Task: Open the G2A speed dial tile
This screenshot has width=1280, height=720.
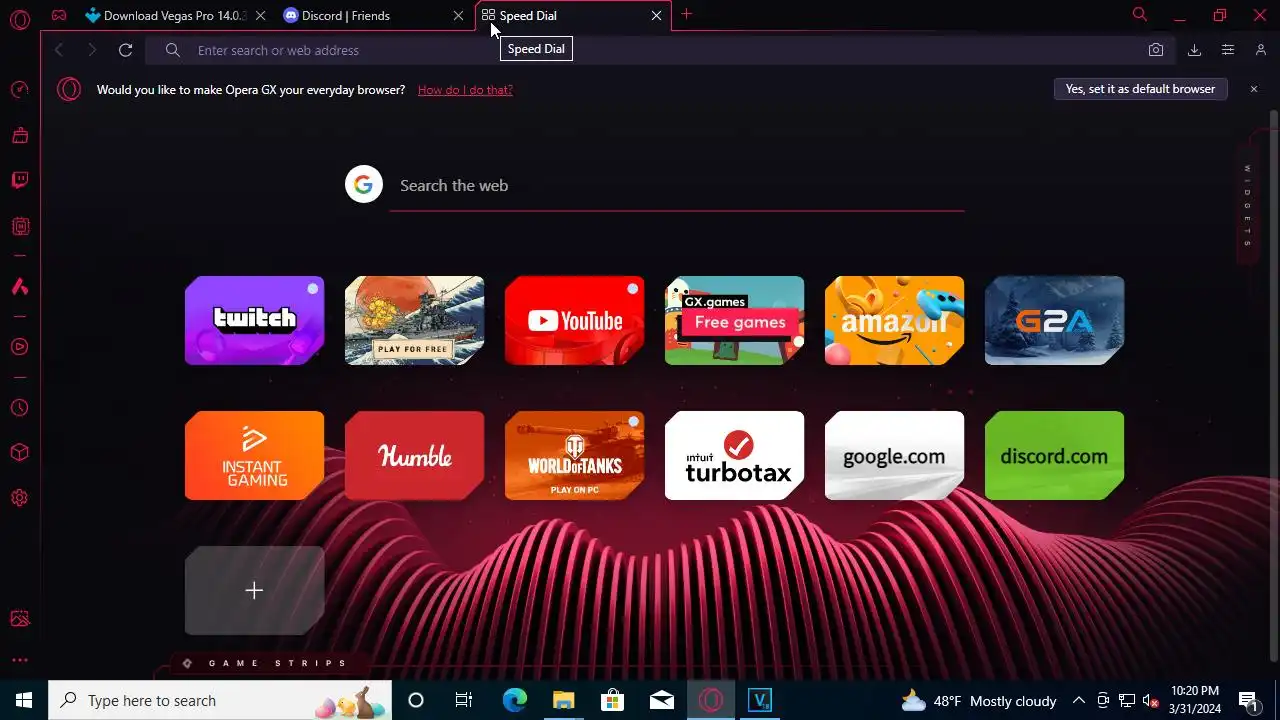Action: (x=1054, y=321)
